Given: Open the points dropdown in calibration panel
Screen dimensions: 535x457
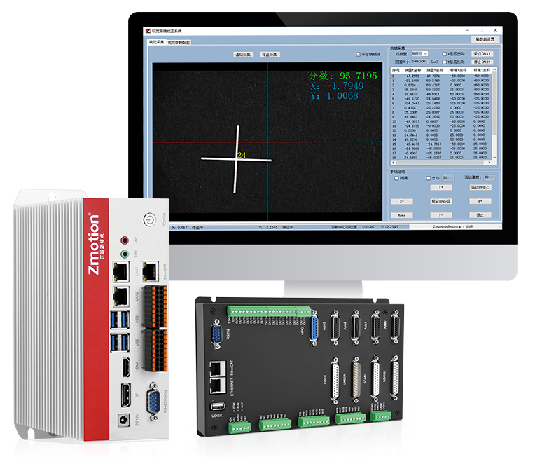Looking at the screenshot, I should [419, 54].
